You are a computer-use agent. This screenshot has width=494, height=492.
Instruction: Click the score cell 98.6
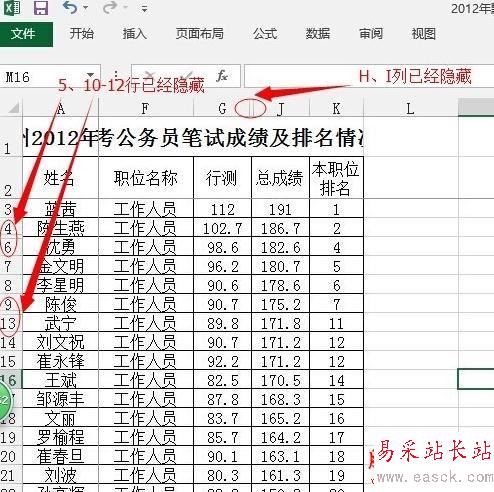click(222, 247)
